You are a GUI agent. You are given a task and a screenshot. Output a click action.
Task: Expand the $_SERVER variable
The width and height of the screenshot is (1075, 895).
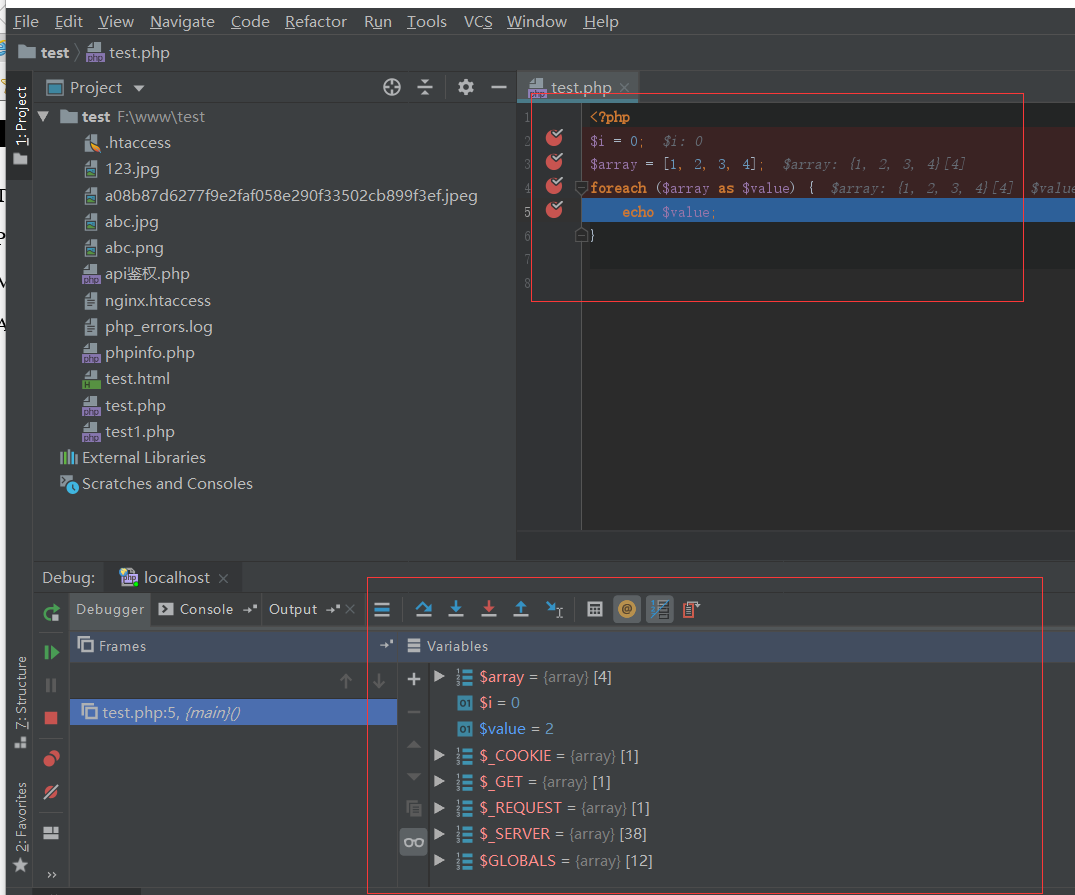click(439, 833)
